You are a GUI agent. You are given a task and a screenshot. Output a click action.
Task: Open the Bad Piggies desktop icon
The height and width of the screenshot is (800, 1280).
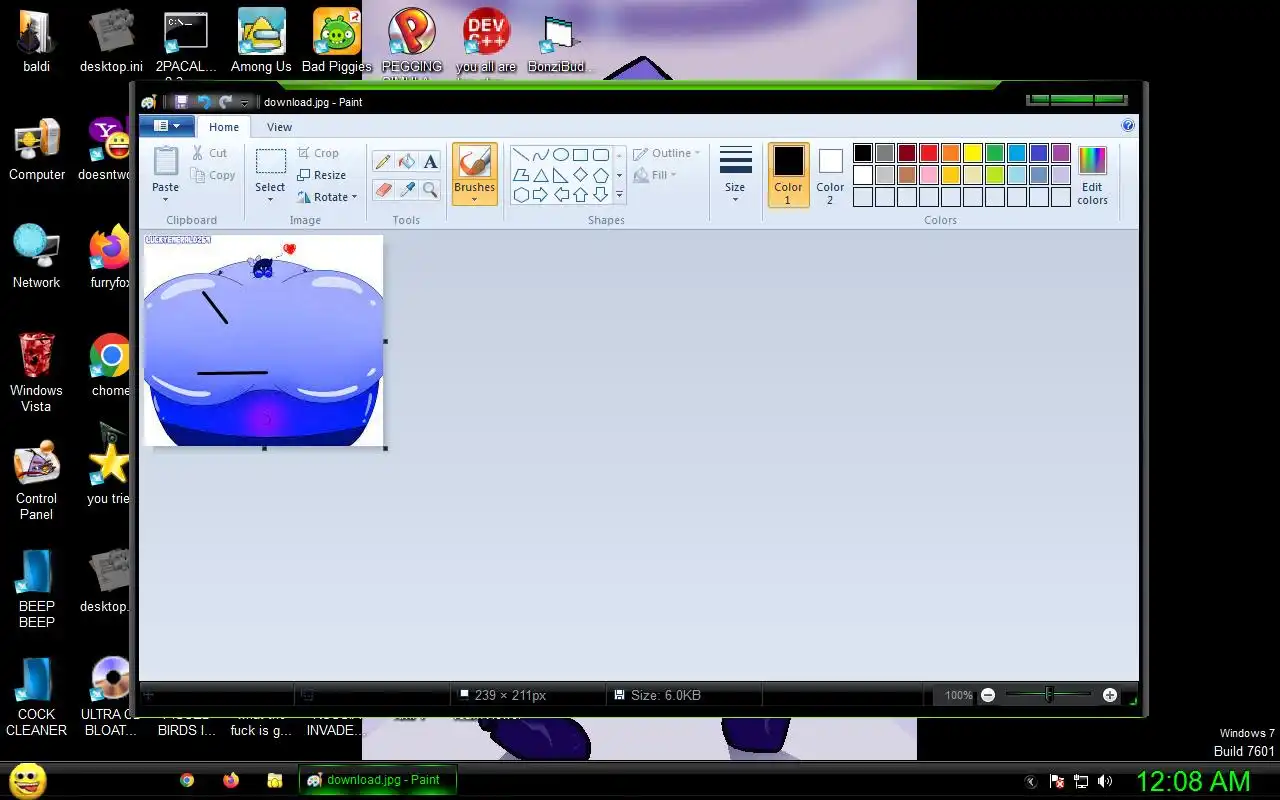coord(337,41)
